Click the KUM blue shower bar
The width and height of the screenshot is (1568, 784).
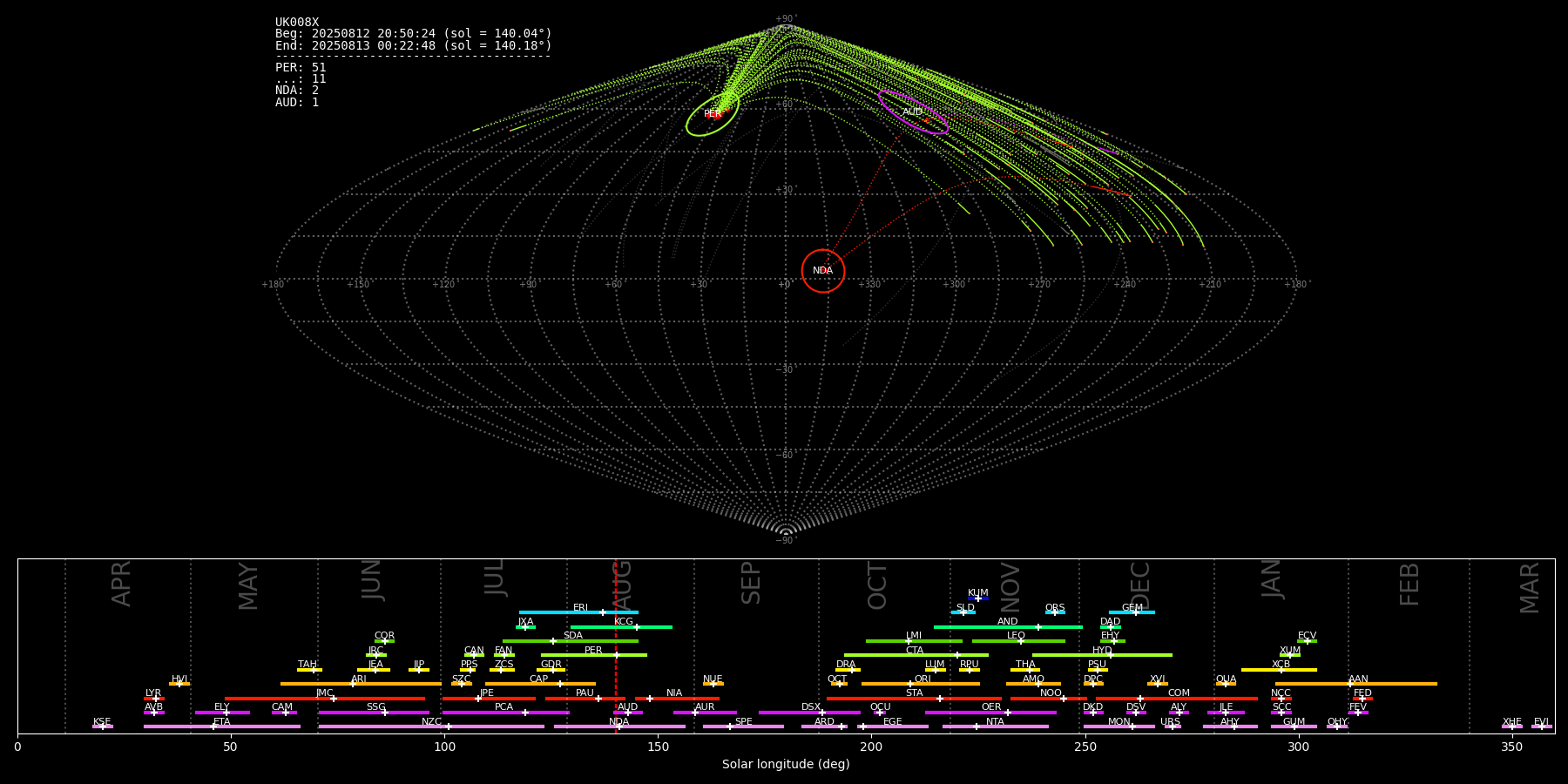978,598
